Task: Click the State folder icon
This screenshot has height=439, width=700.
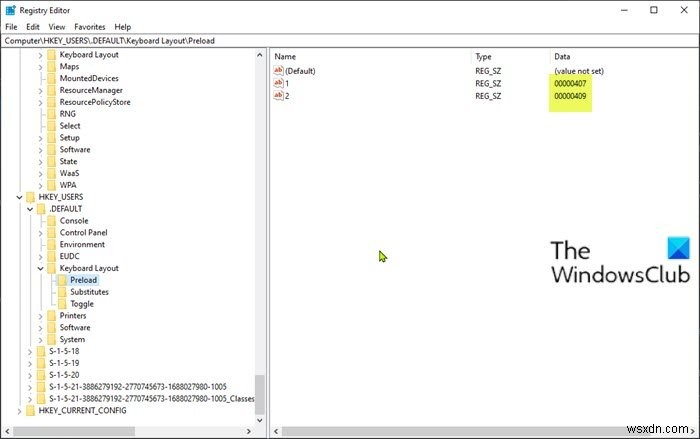Action: 52,161
